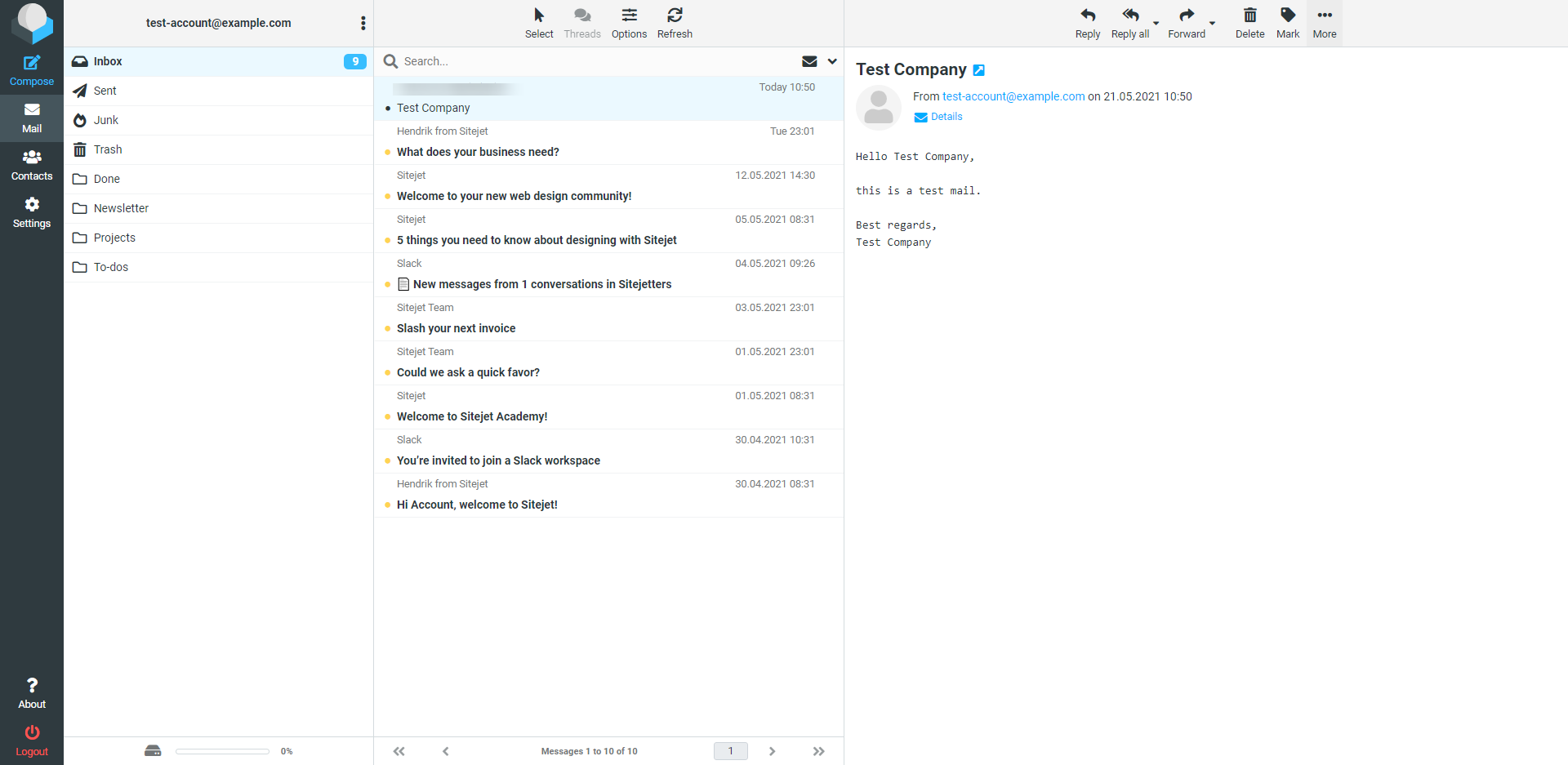This screenshot has height=765, width=1568.
Task: Log out using the power icon
Action: pos(32,733)
